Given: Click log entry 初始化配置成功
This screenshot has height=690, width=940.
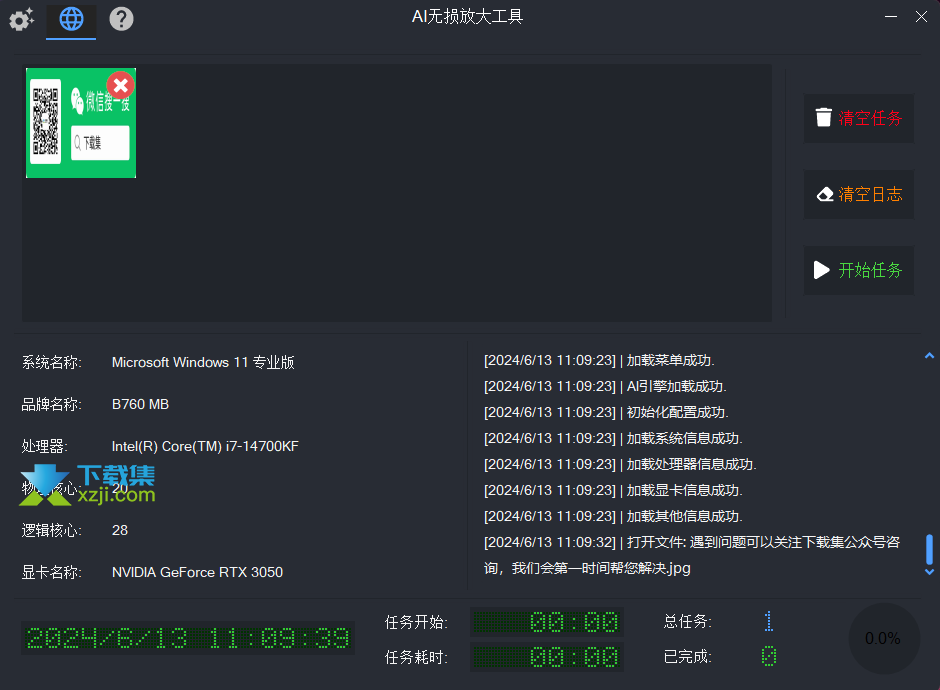Looking at the screenshot, I should click(x=607, y=412).
